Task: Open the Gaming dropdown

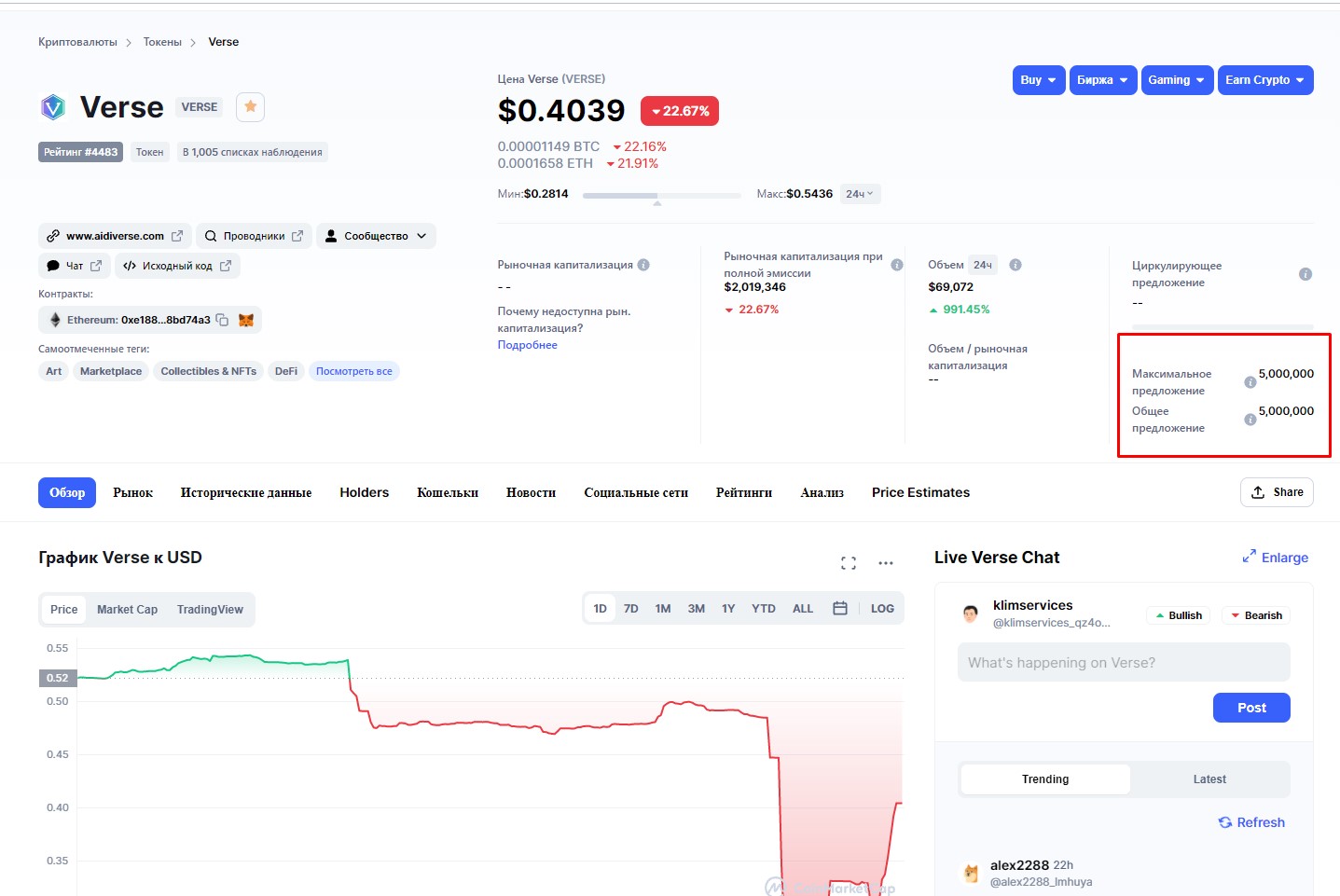Action: (x=1177, y=80)
